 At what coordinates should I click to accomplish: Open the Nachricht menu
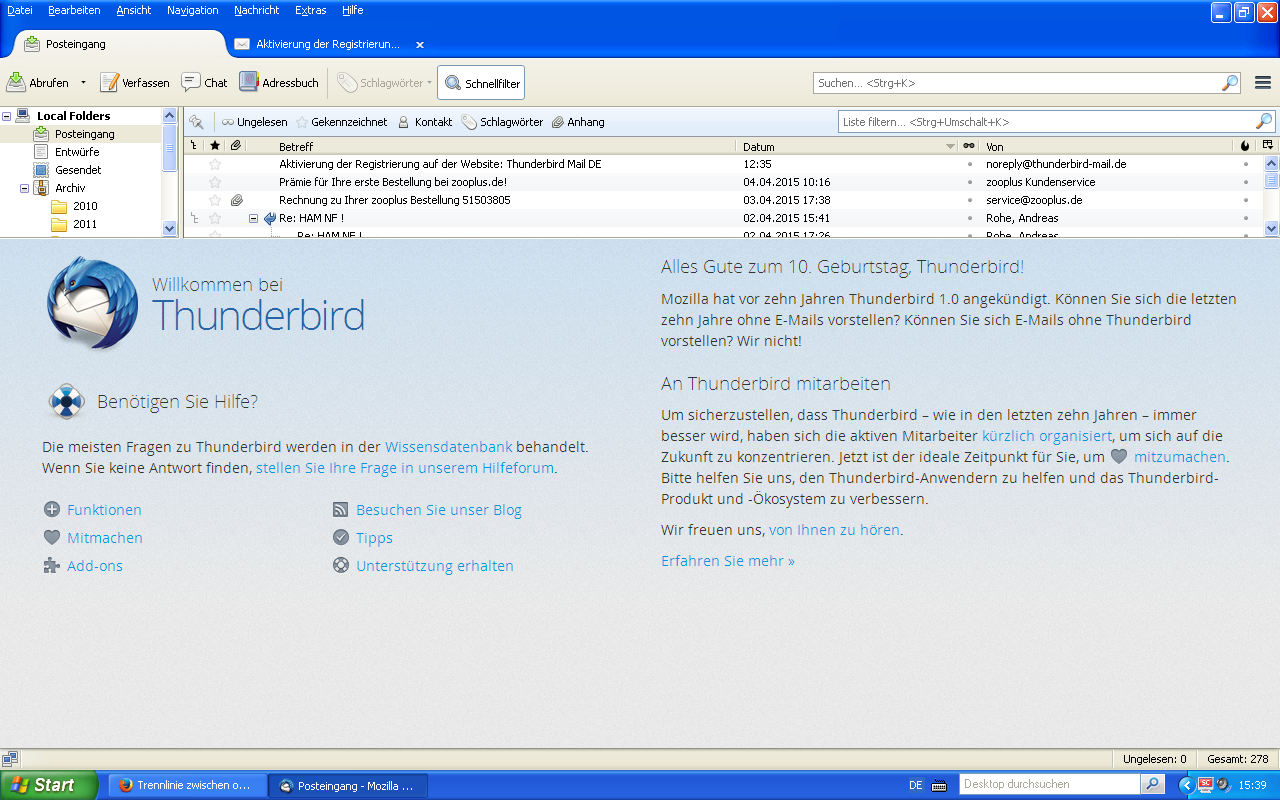click(x=257, y=10)
